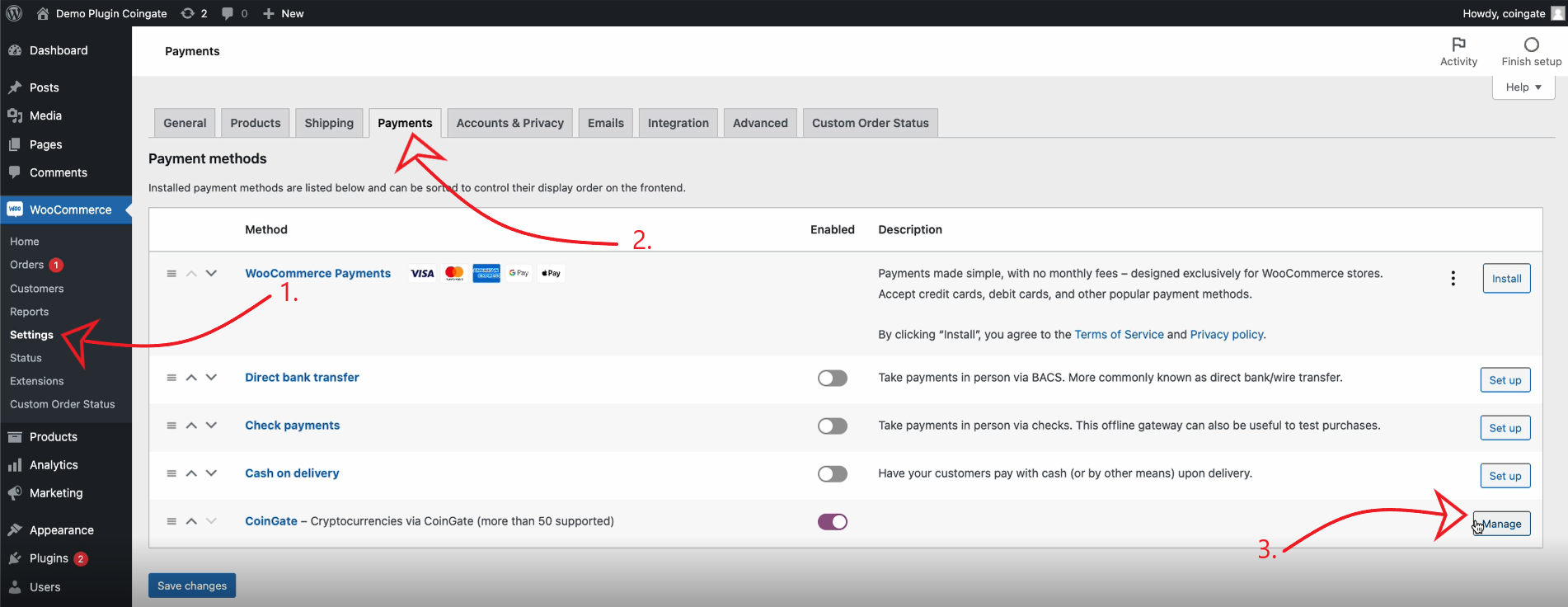The width and height of the screenshot is (1568, 607).
Task: Grab WooCommerce Payments drag handle
Action: pos(171,273)
